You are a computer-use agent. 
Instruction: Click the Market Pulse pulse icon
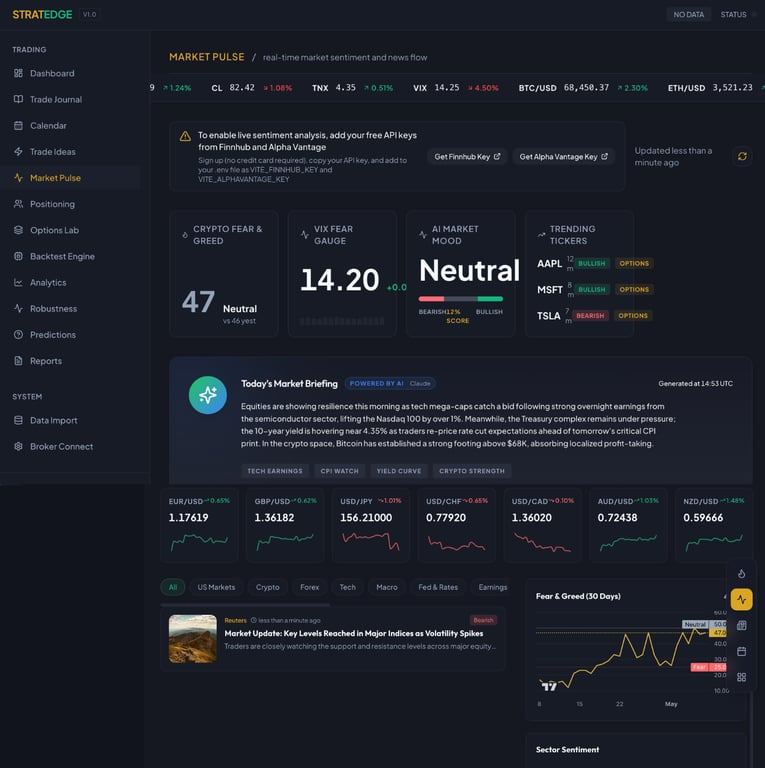click(x=19, y=178)
